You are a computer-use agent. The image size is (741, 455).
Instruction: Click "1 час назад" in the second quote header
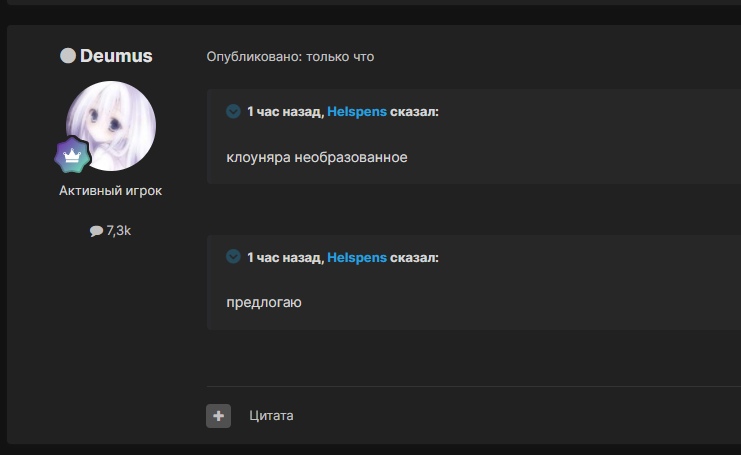coord(284,257)
